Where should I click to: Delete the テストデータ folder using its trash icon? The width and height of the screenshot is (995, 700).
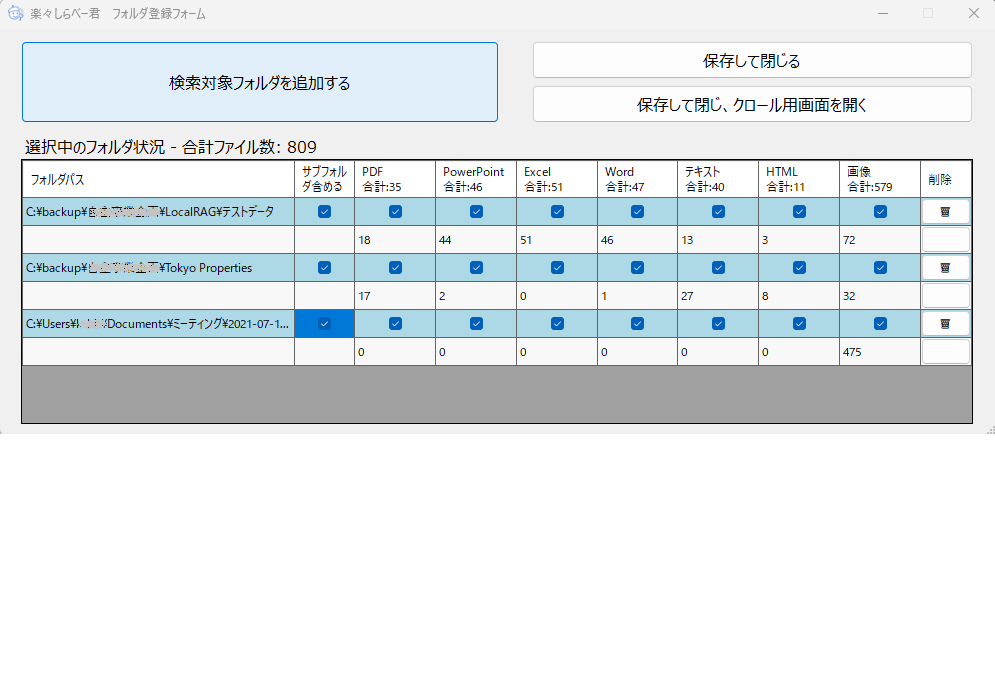(x=945, y=211)
